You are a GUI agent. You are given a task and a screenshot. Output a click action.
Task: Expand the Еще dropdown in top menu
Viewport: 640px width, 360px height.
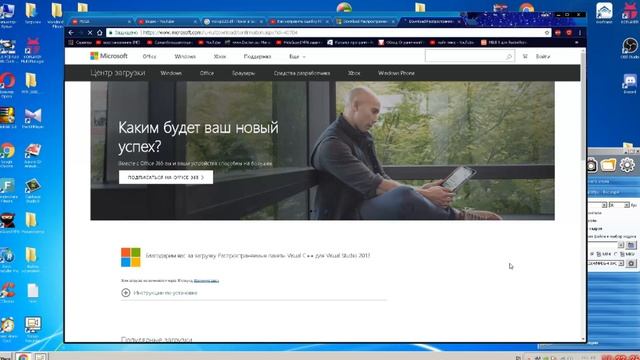click(x=297, y=56)
